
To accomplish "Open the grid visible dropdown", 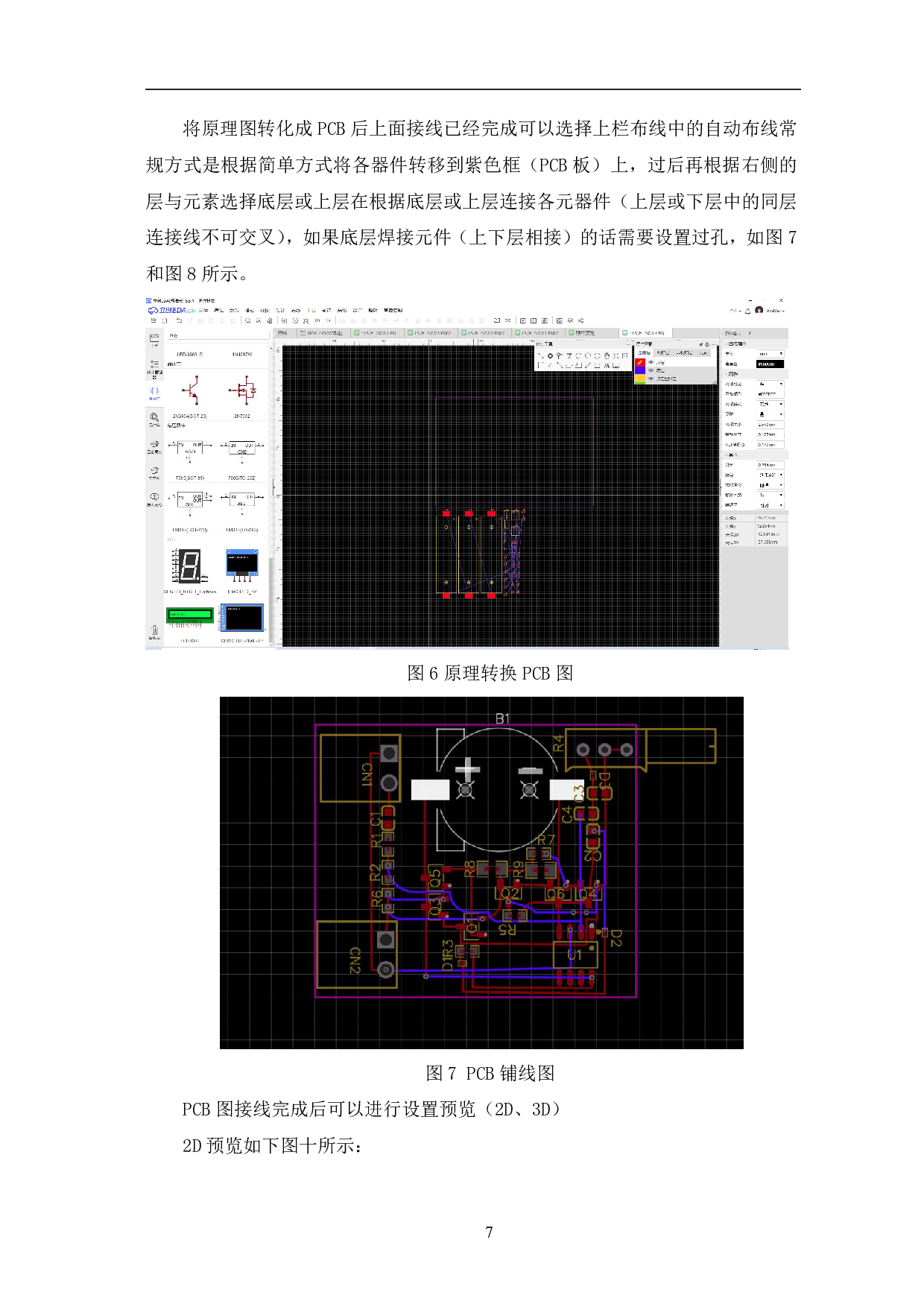I will coord(770,384).
